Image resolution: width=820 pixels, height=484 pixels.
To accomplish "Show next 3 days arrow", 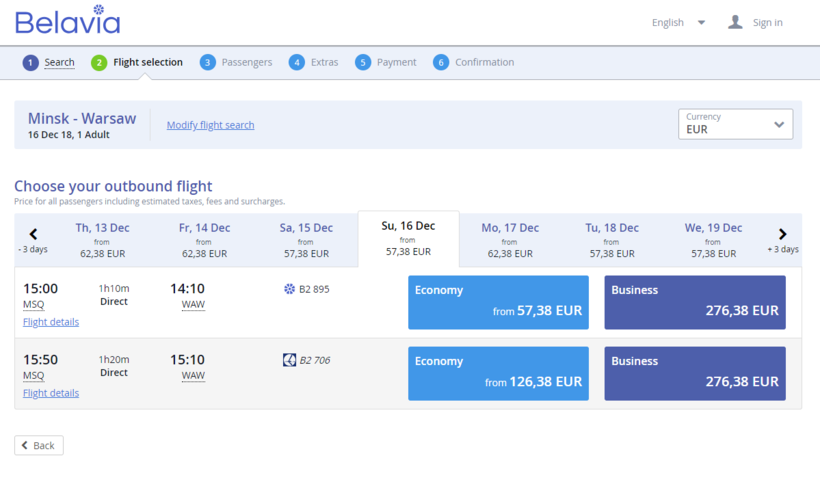I will 782,235.
